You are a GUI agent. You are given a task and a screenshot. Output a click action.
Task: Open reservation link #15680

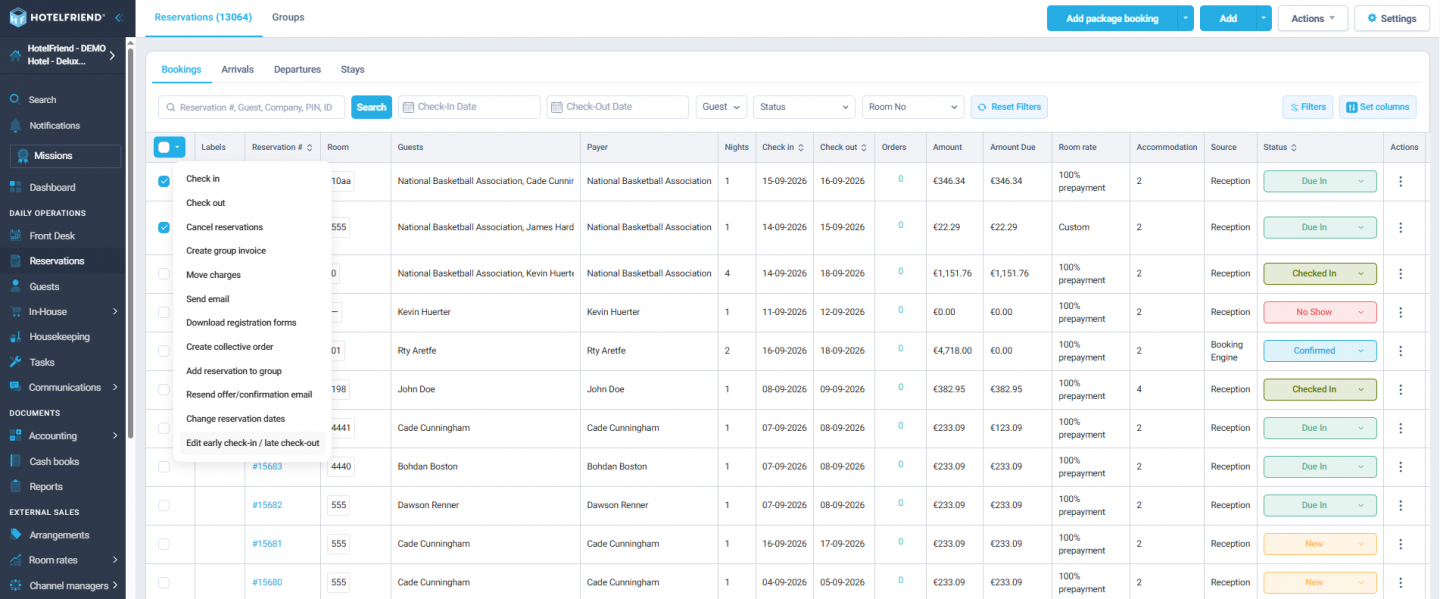coord(267,582)
